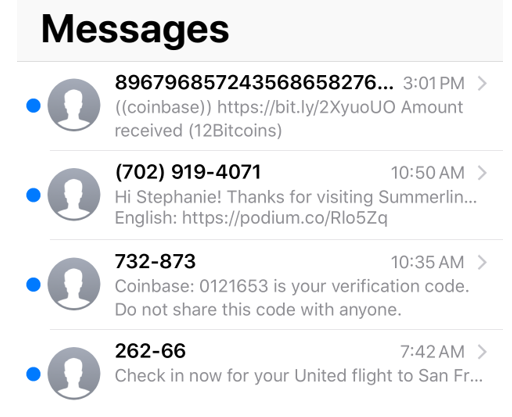
Task: Open the 12Bitcoins amount received message preview
Action: click(289, 119)
